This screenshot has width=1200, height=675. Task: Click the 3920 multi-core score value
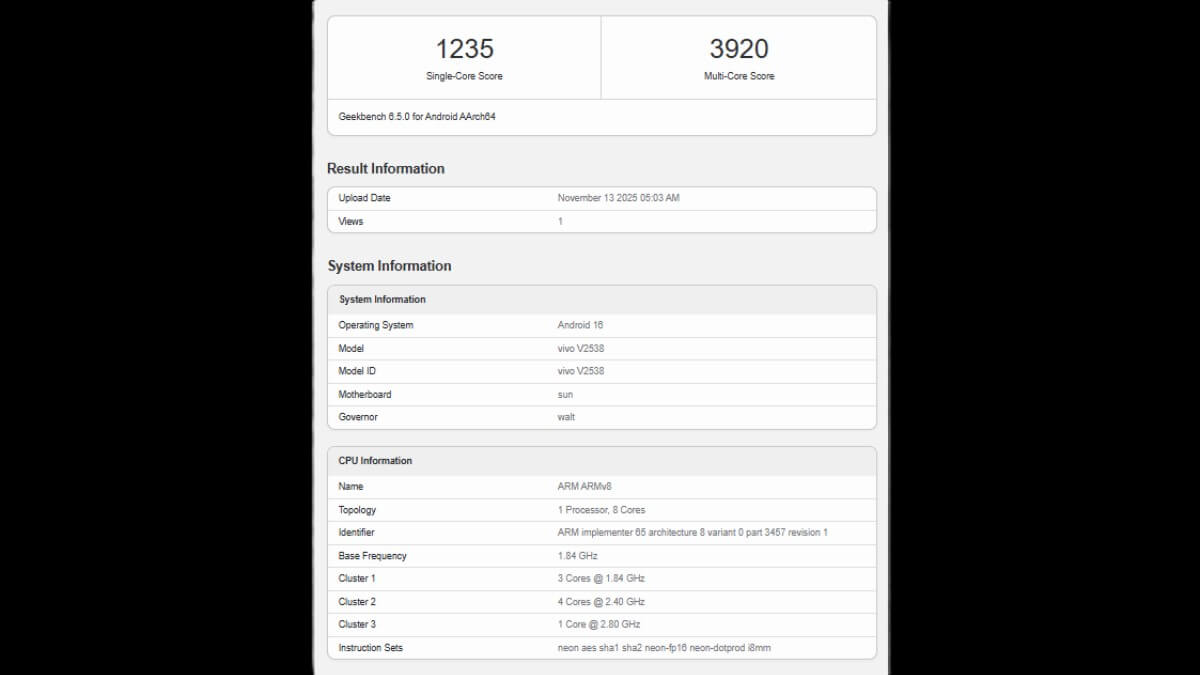[738, 48]
